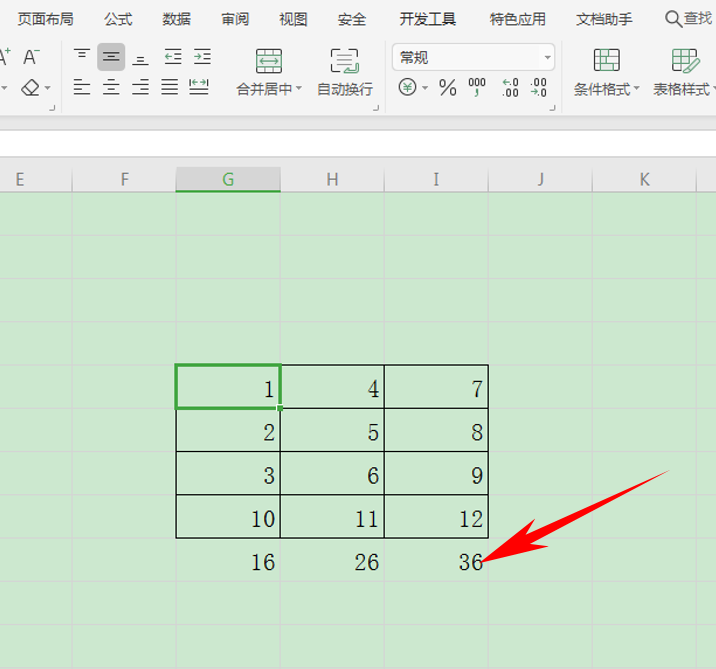Center text horizontally

(111, 87)
